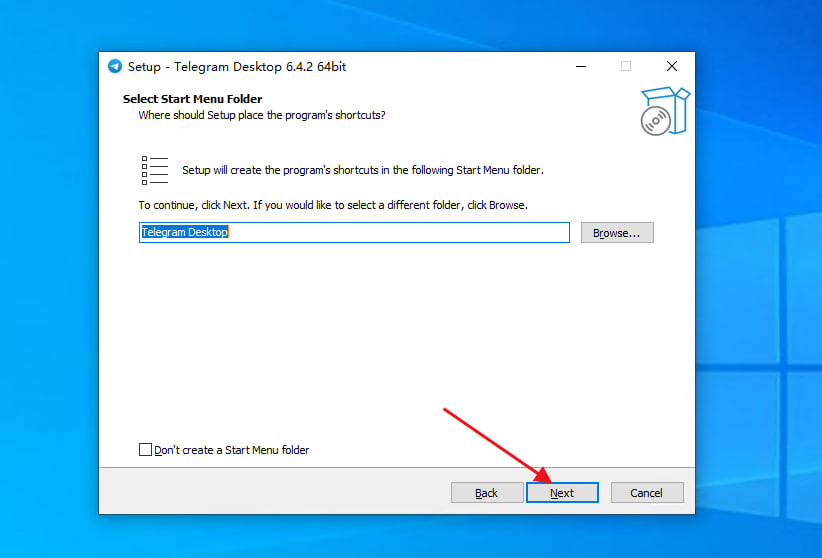Click the Telegram logo in title bar
The height and width of the screenshot is (558, 822).
coord(115,67)
